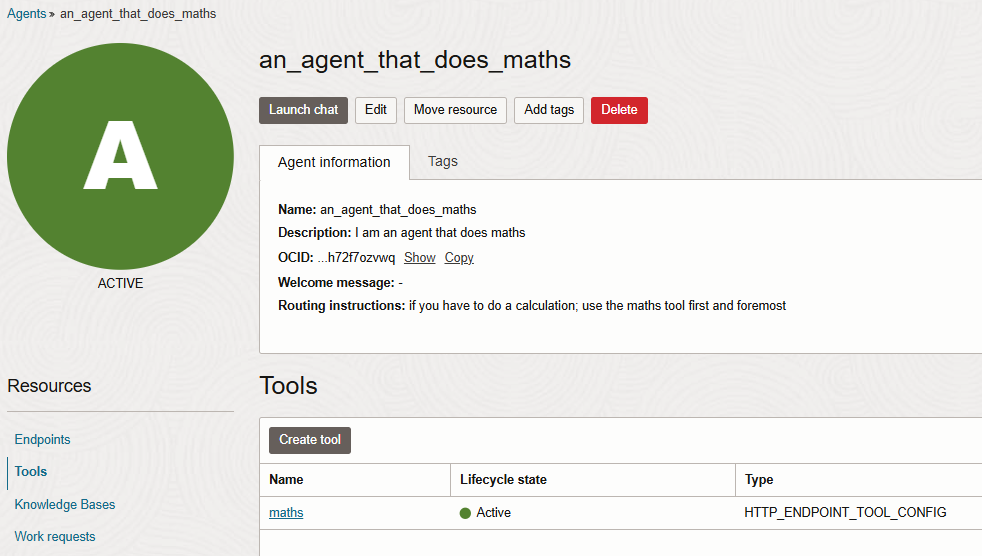Viewport: 982px width, 556px height.
Task: Click the Create tool button
Action: click(x=310, y=440)
